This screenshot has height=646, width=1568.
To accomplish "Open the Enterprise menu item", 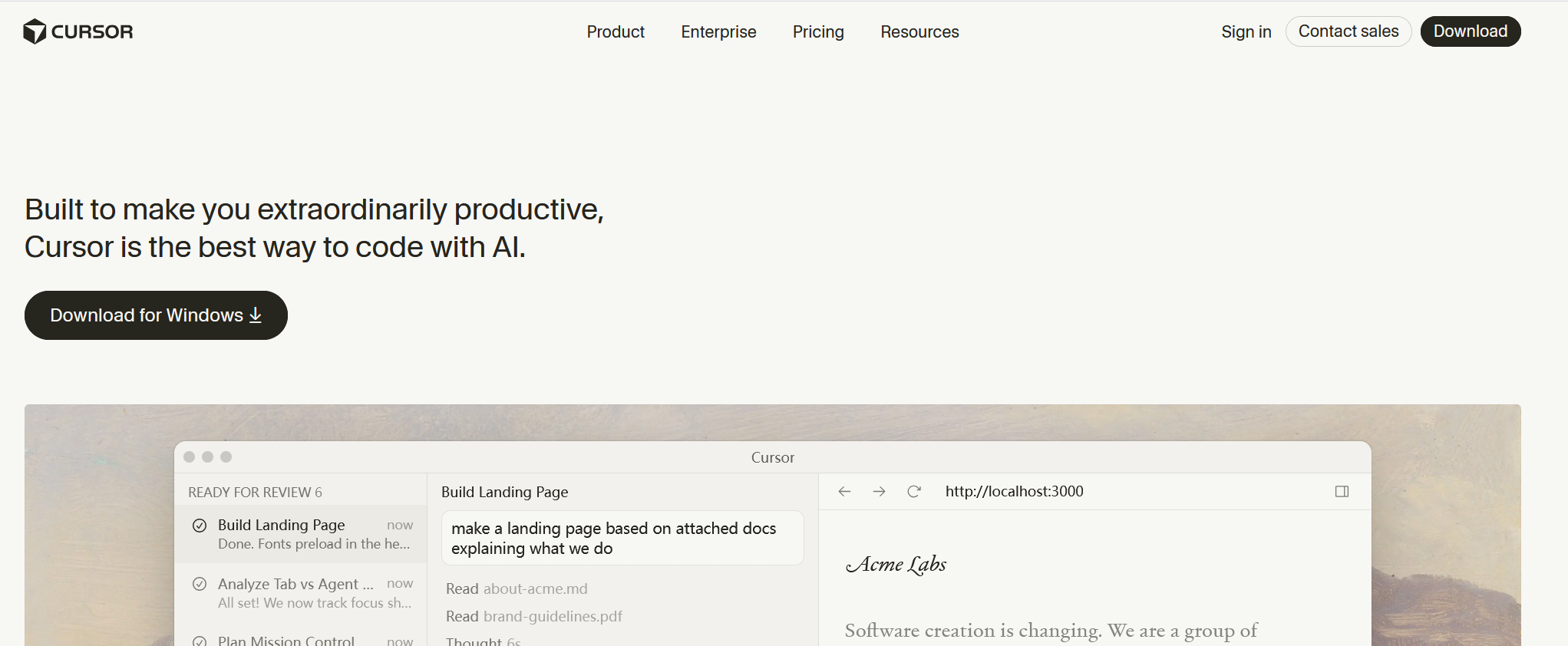I will [718, 31].
